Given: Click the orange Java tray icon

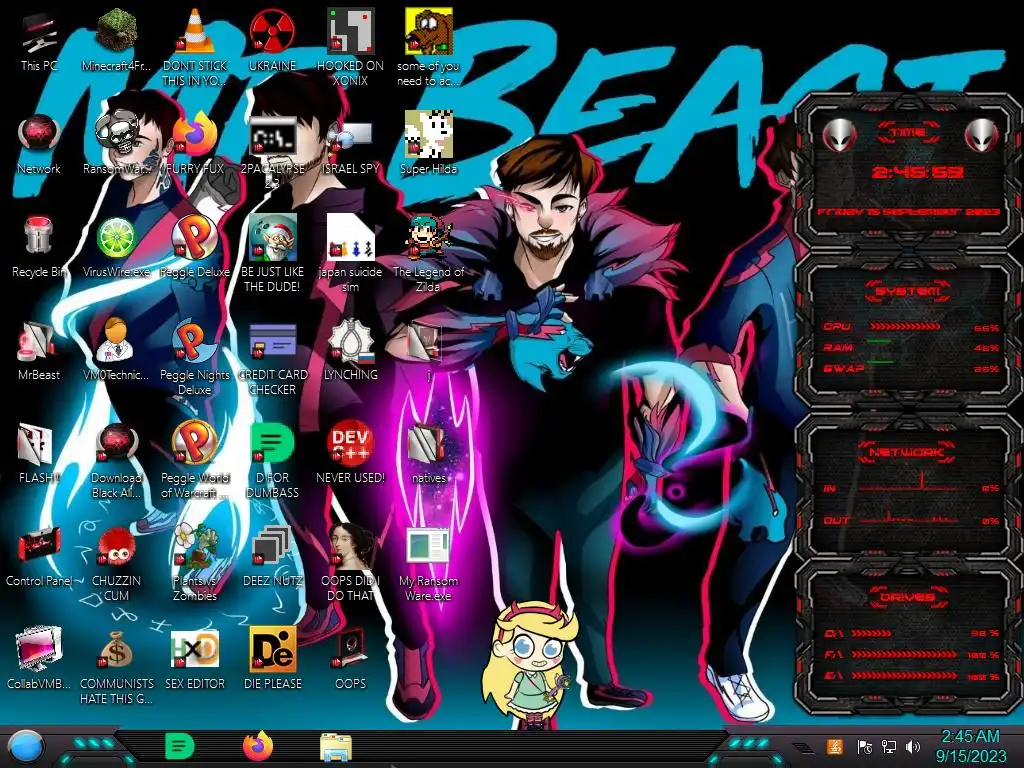Looking at the screenshot, I should (834, 746).
